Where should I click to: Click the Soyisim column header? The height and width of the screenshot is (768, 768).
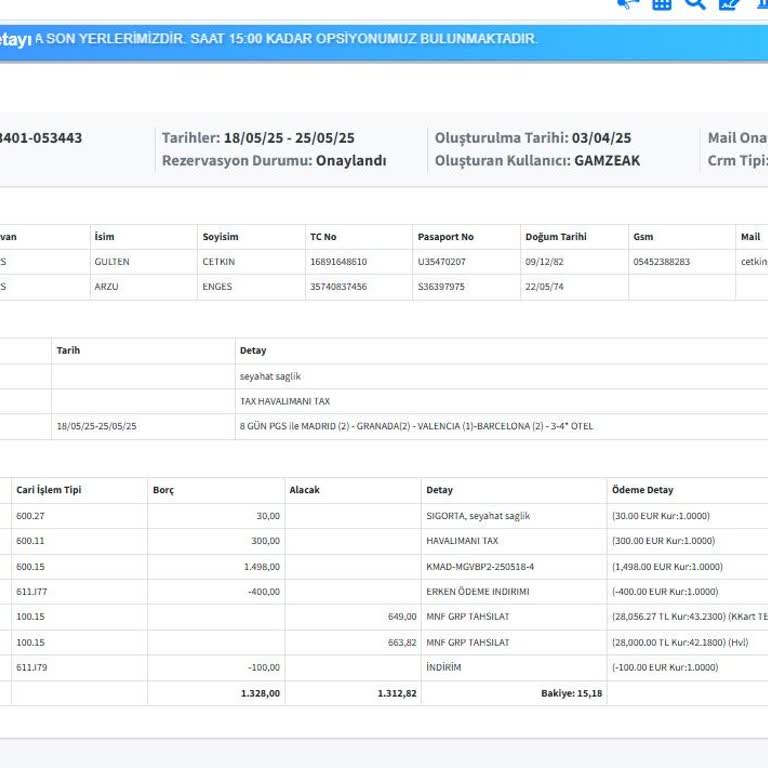220,237
